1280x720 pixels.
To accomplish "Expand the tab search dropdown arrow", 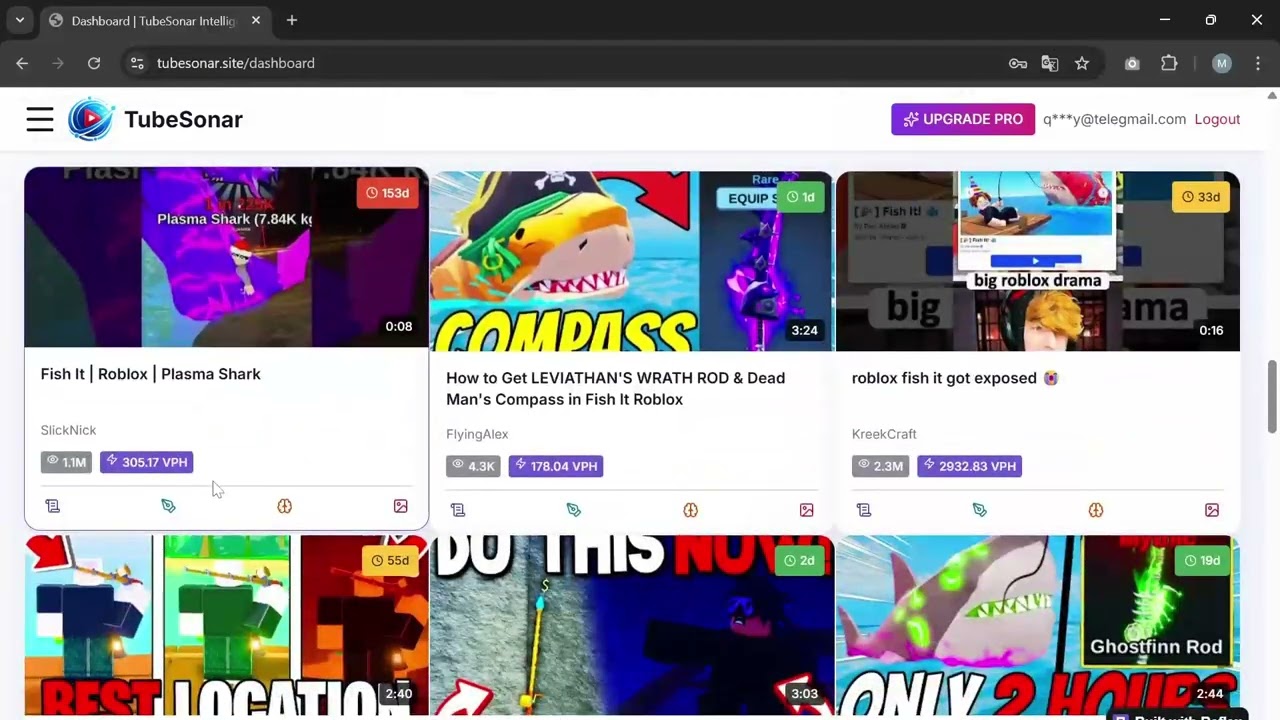I will coord(19,20).
